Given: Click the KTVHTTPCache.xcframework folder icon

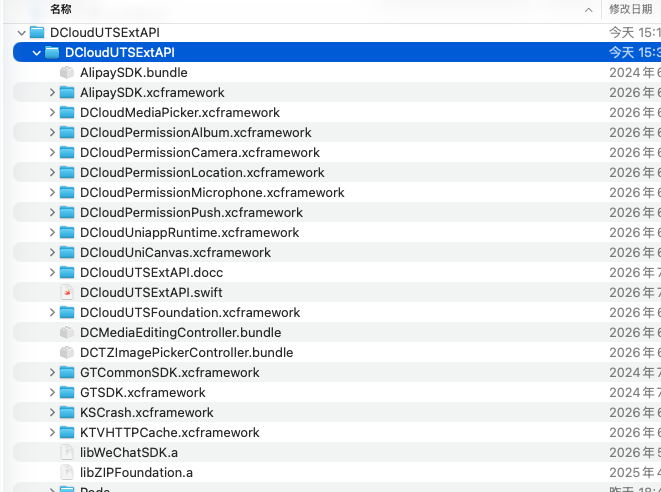Looking at the screenshot, I should click(x=67, y=433).
